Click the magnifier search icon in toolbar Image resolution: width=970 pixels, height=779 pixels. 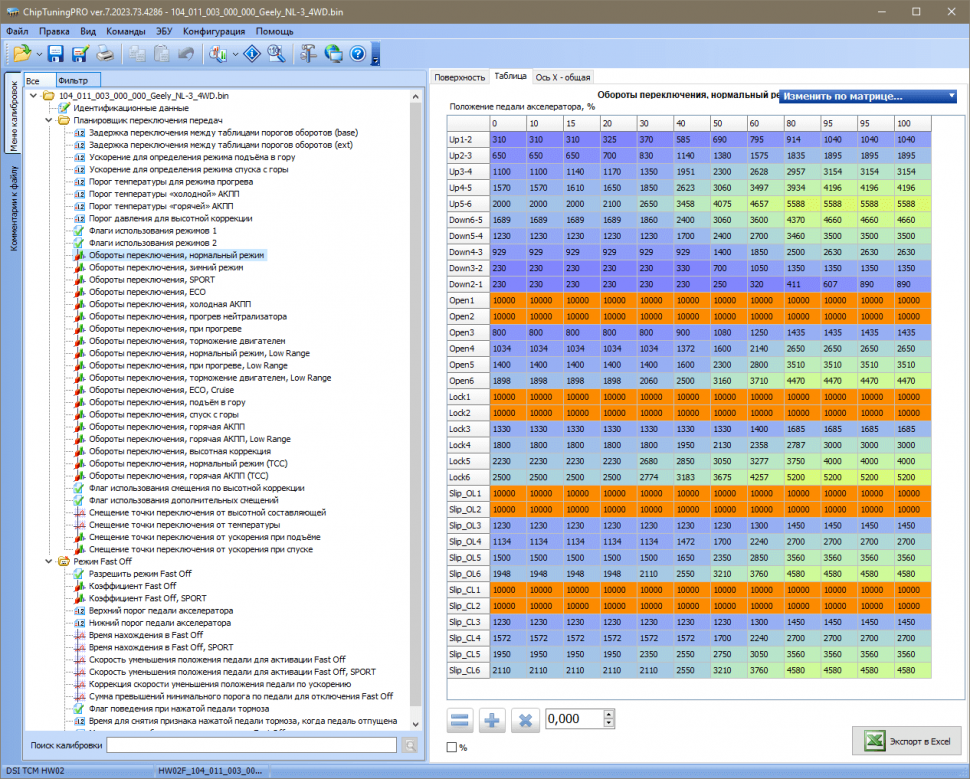pos(277,54)
